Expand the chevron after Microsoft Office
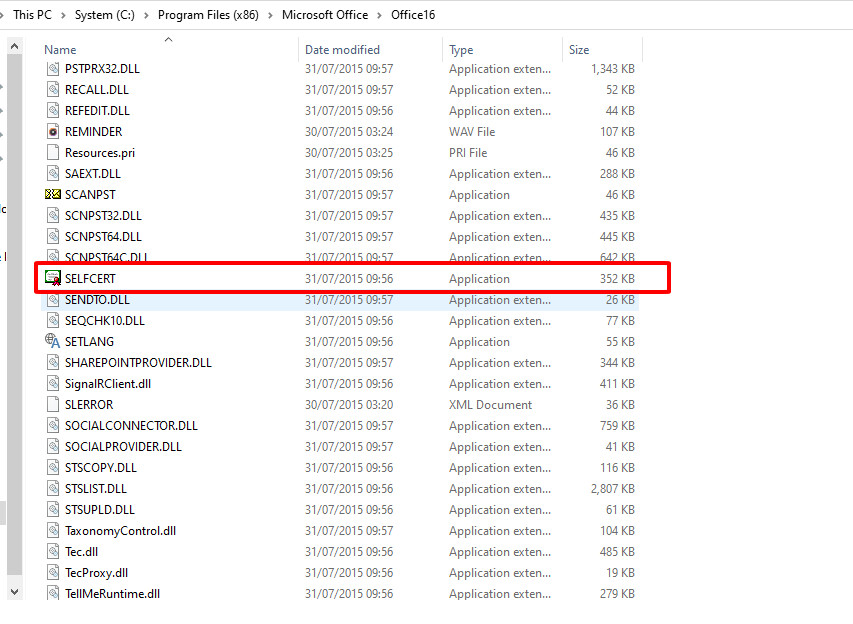Image resolution: width=853 pixels, height=624 pixels. pos(380,15)
